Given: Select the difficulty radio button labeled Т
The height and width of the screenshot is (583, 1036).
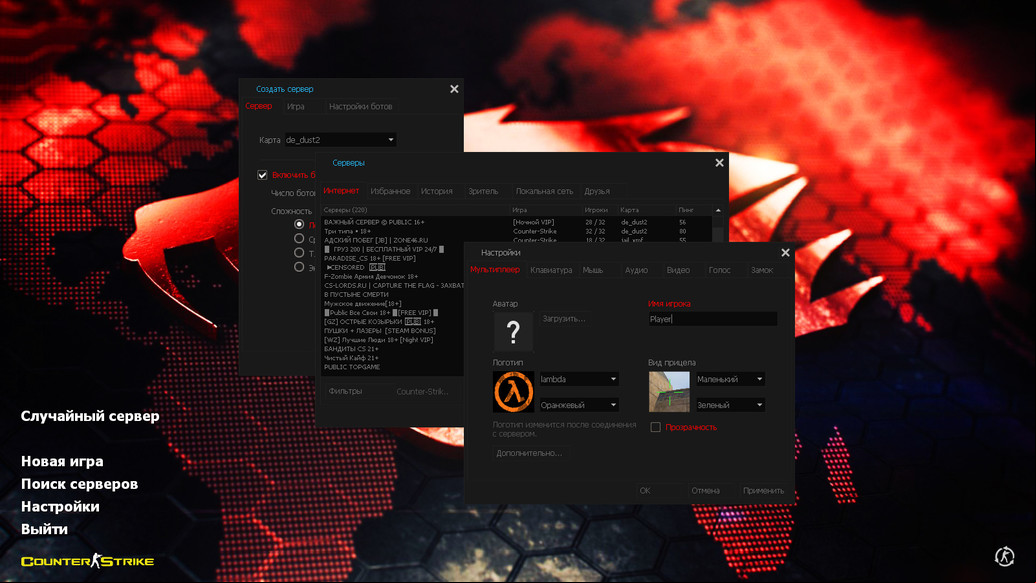Looking at the screenshot, I should 299,253.
